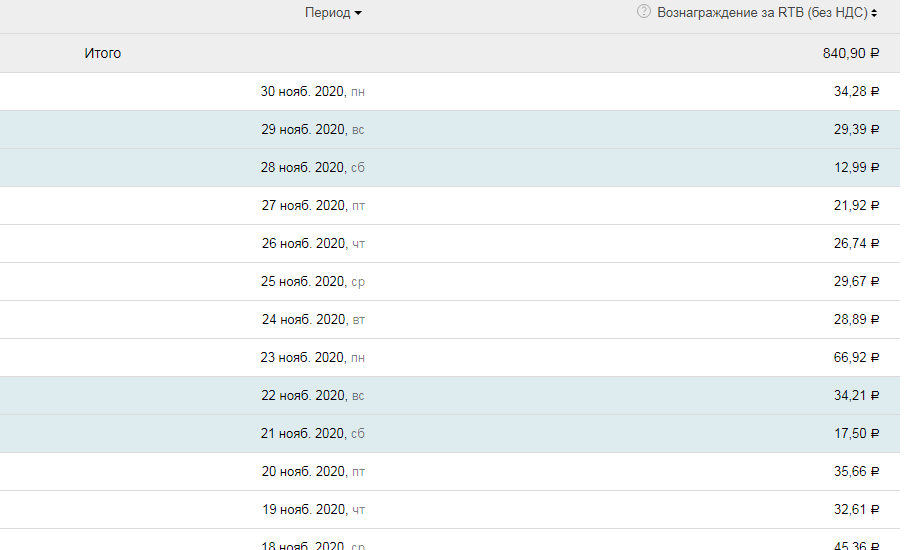This screenshot has width=913, height=550.
Task: Sort by Вознаграждение за RTB column
Action: click(x=767, y=13)
